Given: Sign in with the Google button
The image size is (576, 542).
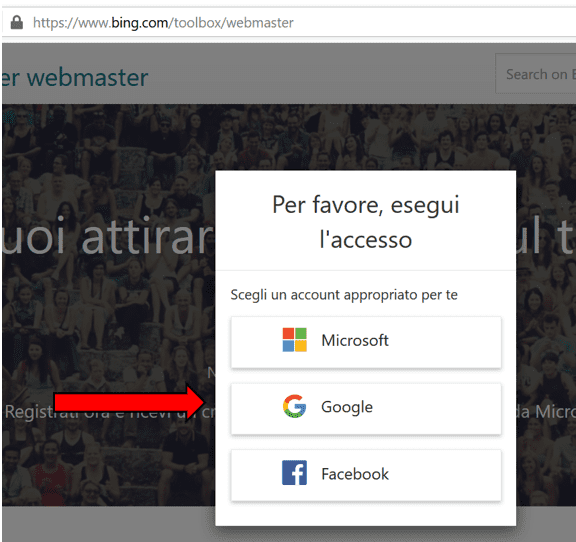Looking at the screenshot, I should tap(366, 409).
